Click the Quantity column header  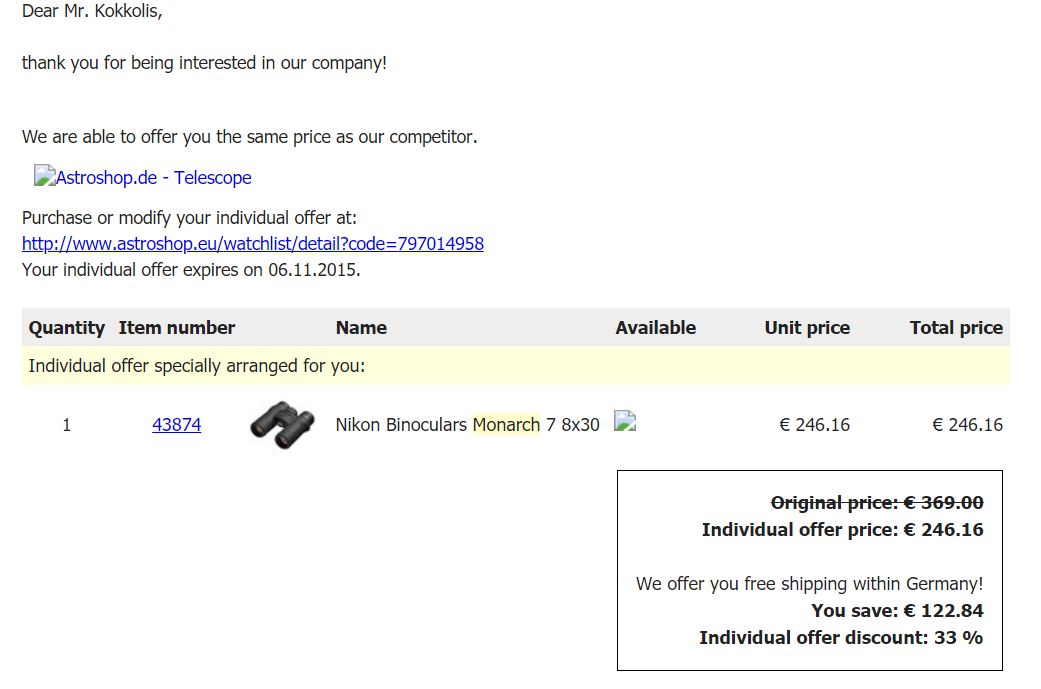pos(67,327)
